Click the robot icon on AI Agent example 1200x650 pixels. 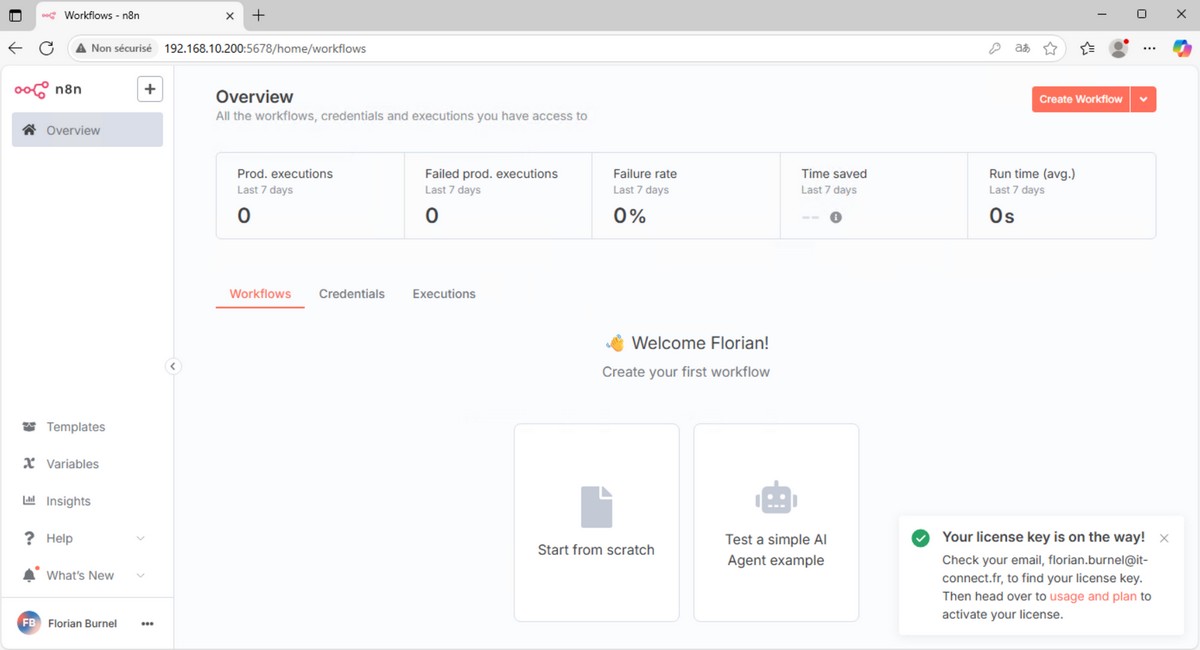(776, 497)
